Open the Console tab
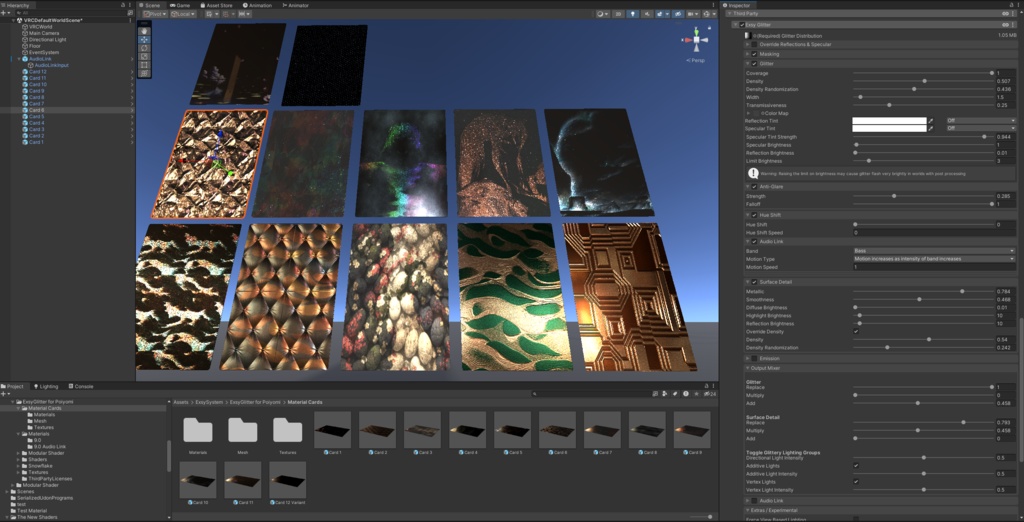 pyautogui.click(x=82, y=386)
